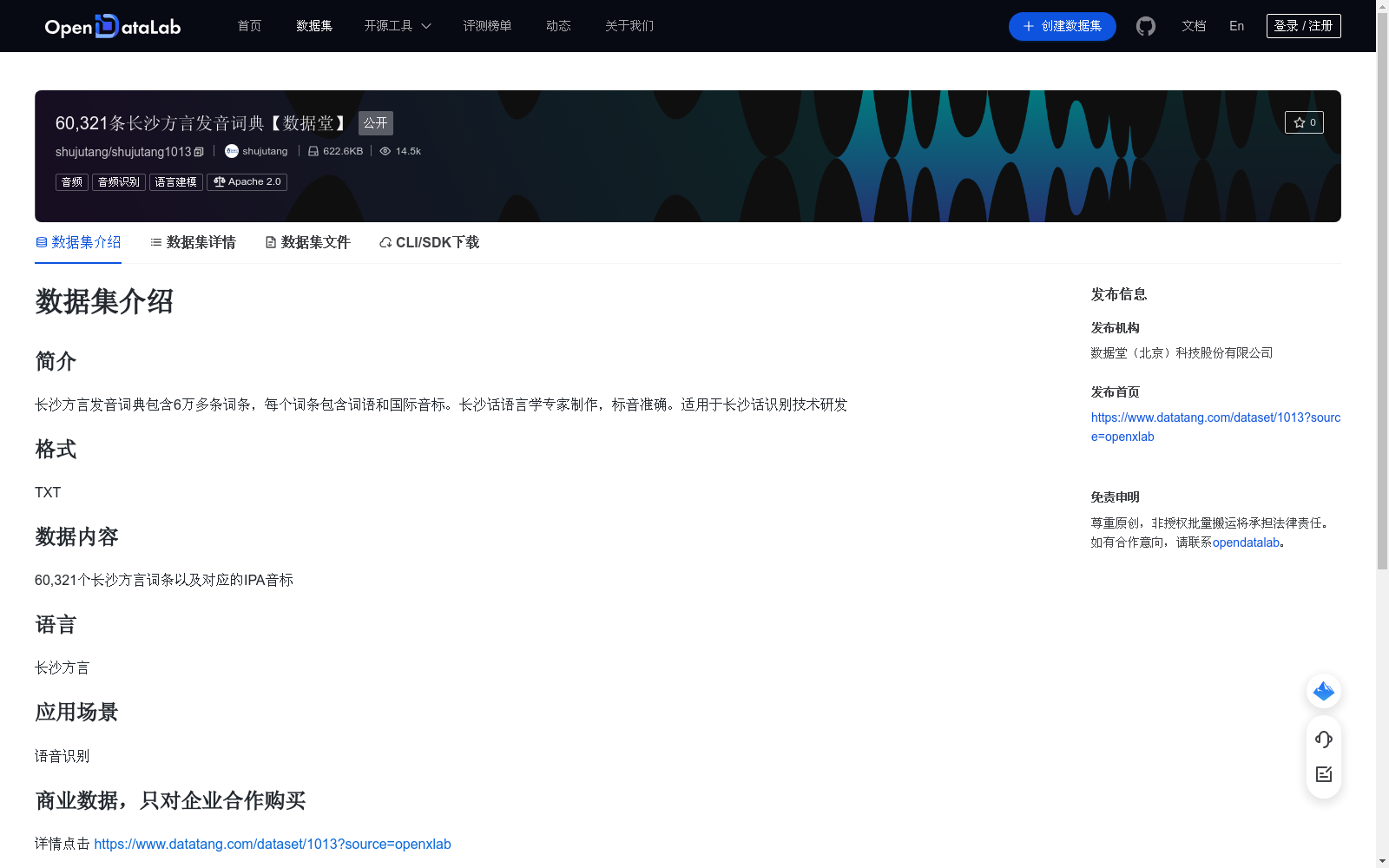Select the 数据集介绍 tab
The height and width of the screenshot is (868, 1389).
pos(78,243)
